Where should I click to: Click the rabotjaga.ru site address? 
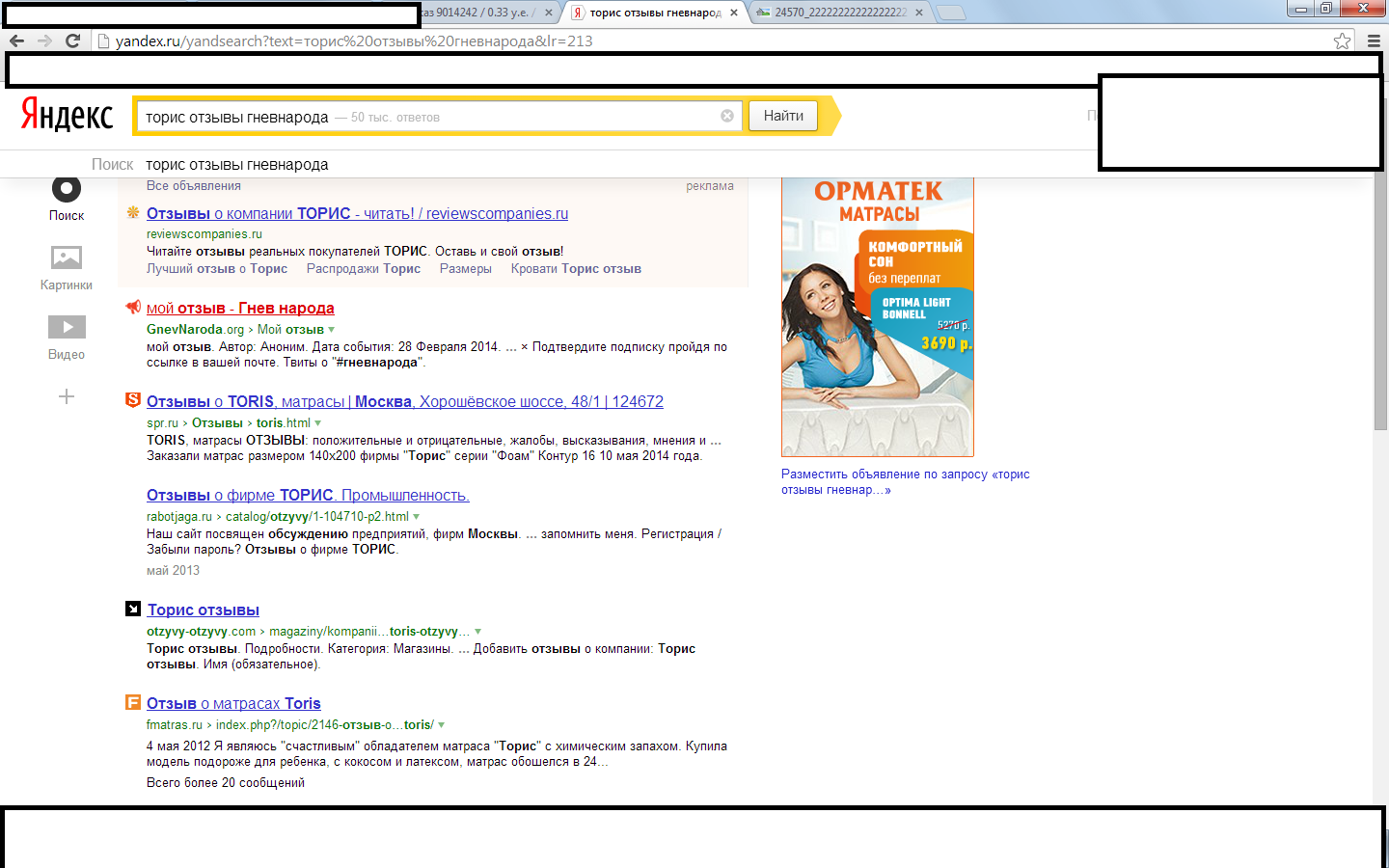coord(179,517)
